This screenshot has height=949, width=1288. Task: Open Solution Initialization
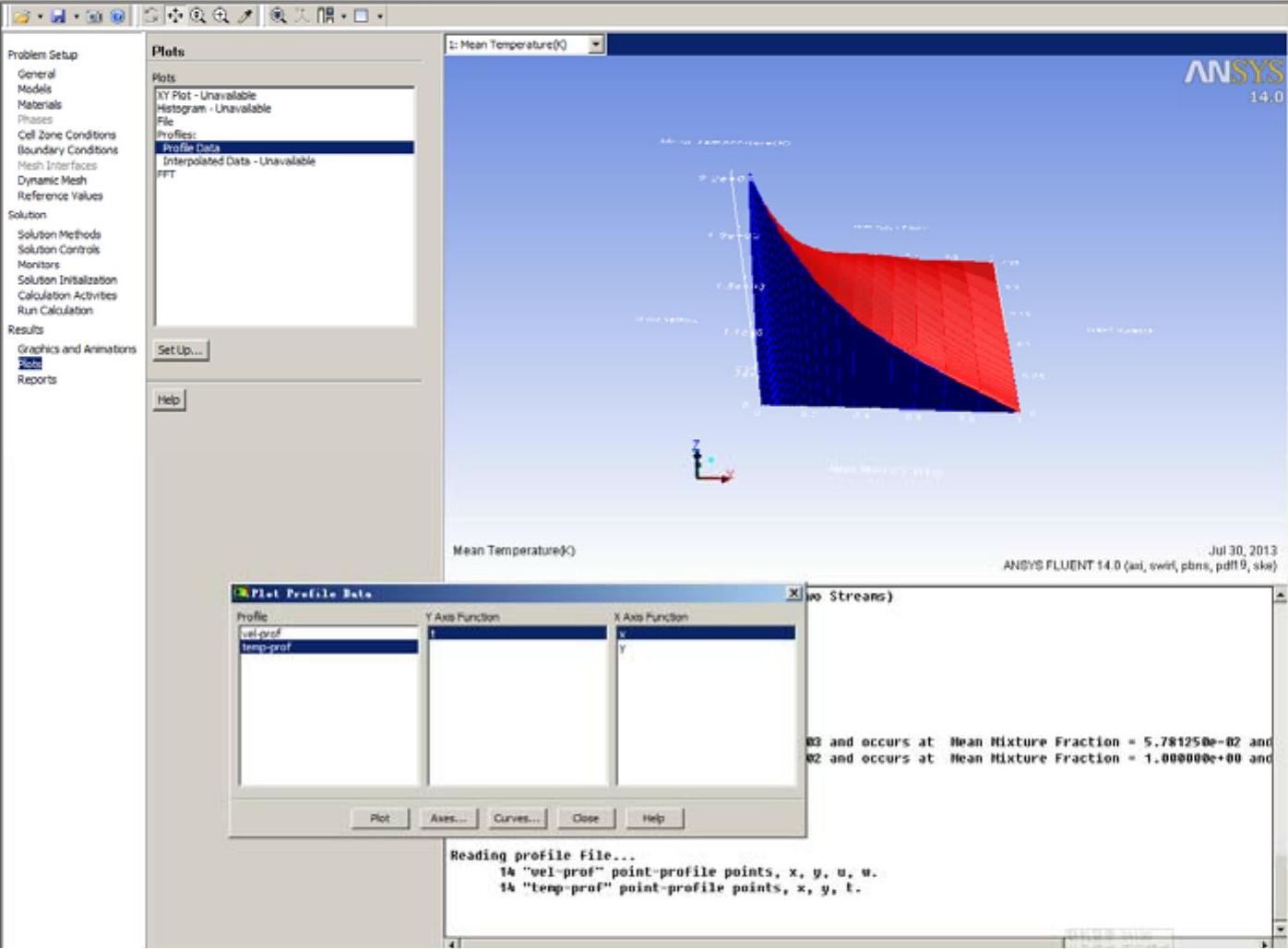tap(67, 280)
